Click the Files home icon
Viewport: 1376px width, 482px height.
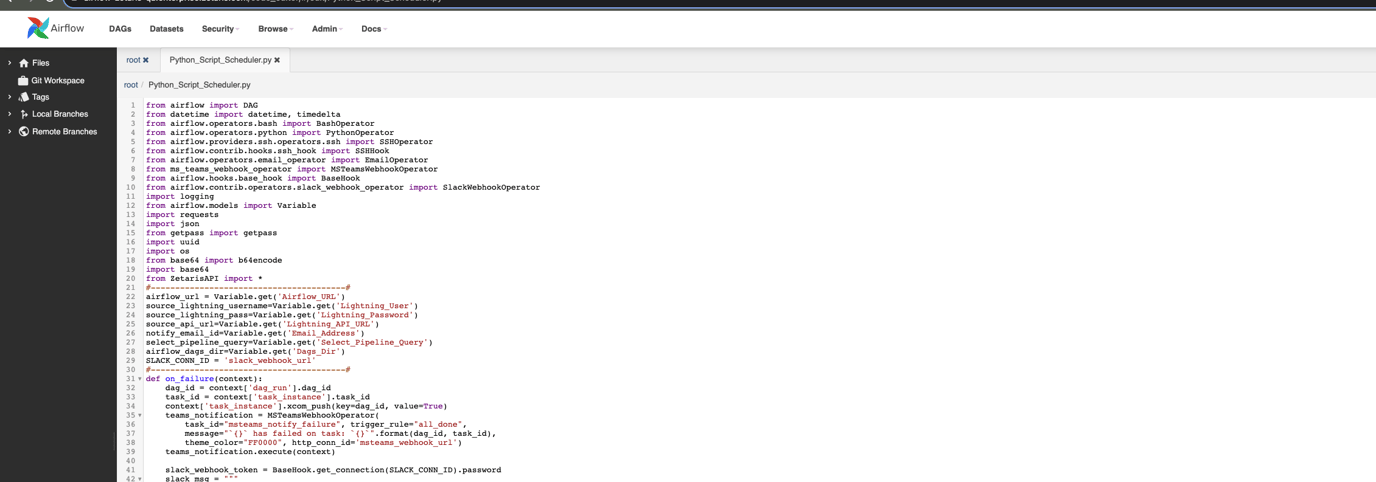coord(24,63)
